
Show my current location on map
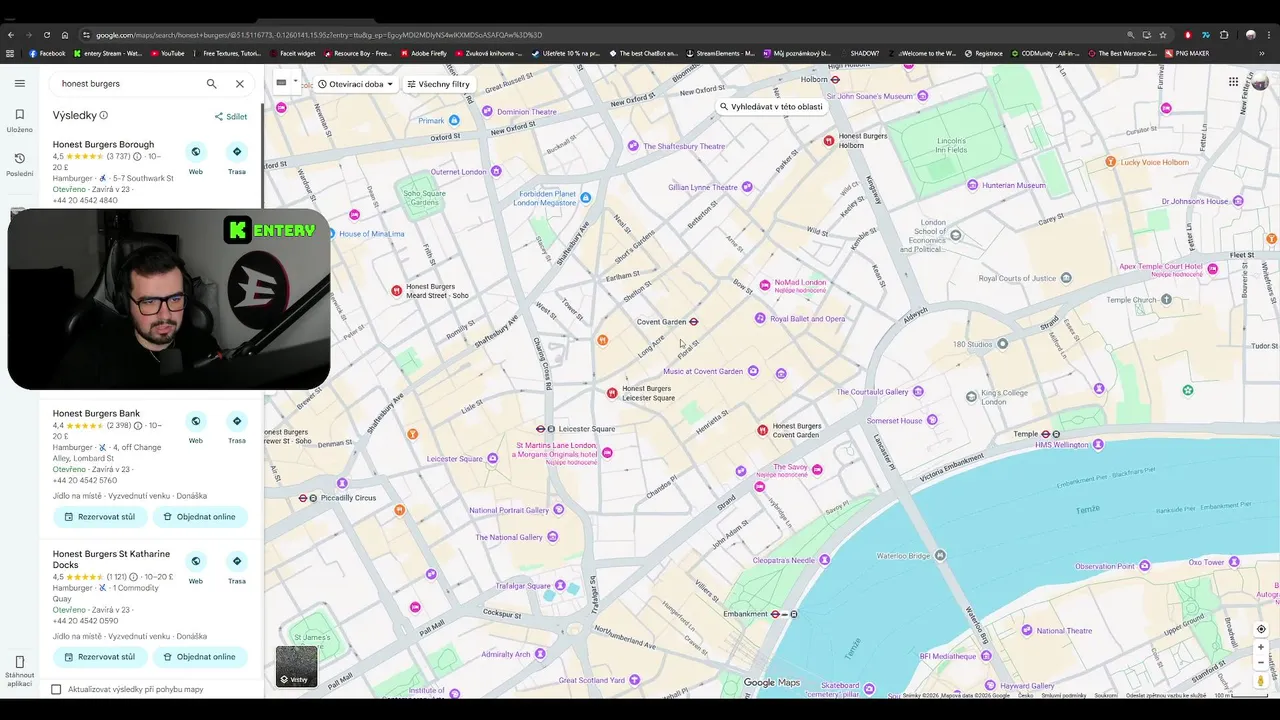(x=1261, y=629)
